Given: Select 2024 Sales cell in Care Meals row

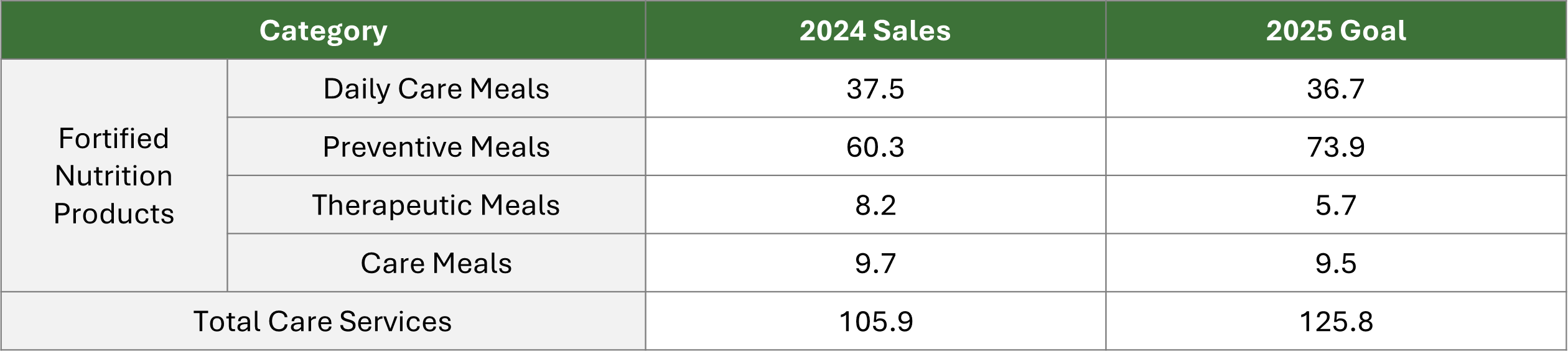Looking at the screenshot, I should [x=875, y=263].
